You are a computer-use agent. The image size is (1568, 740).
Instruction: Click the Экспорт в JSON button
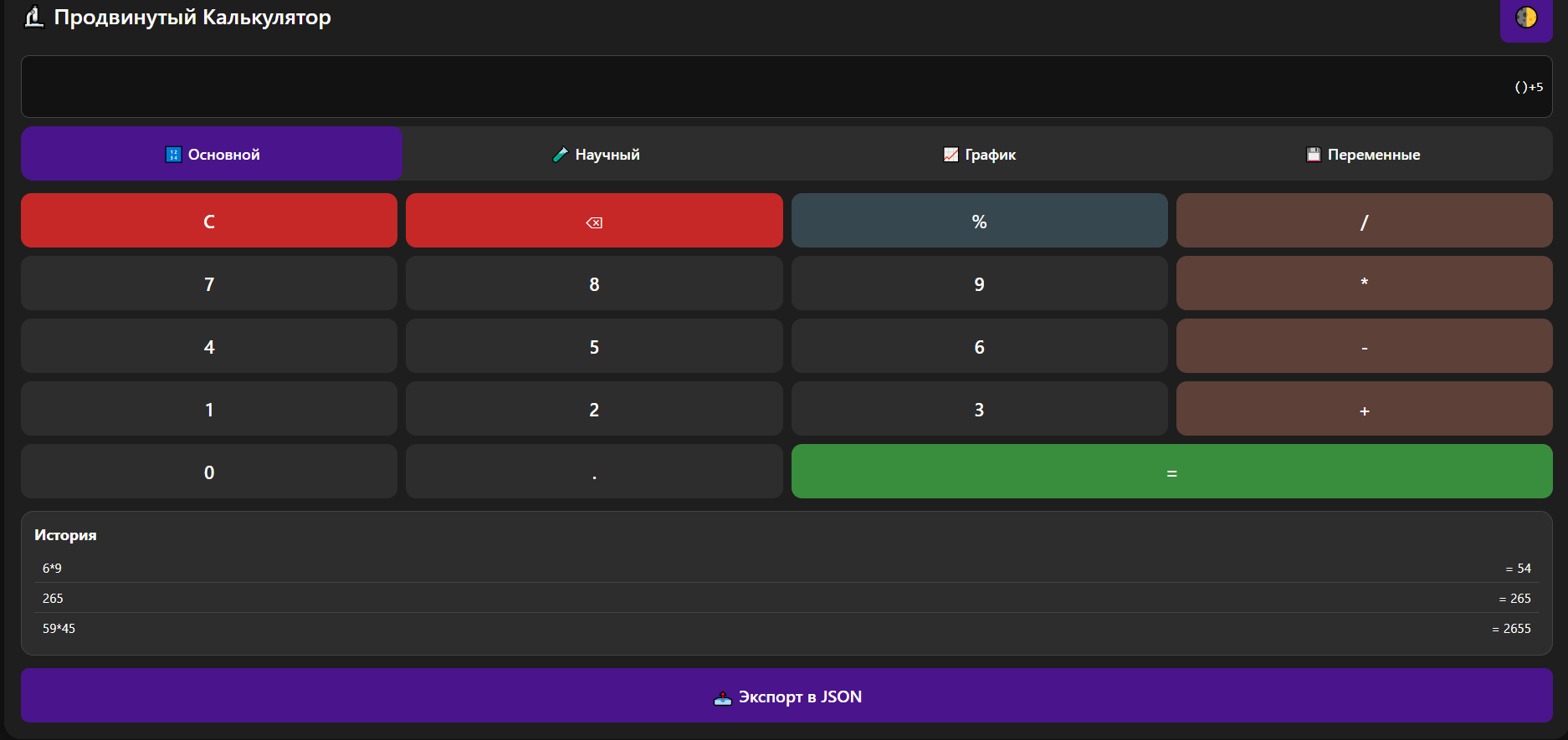click(787, 696)
